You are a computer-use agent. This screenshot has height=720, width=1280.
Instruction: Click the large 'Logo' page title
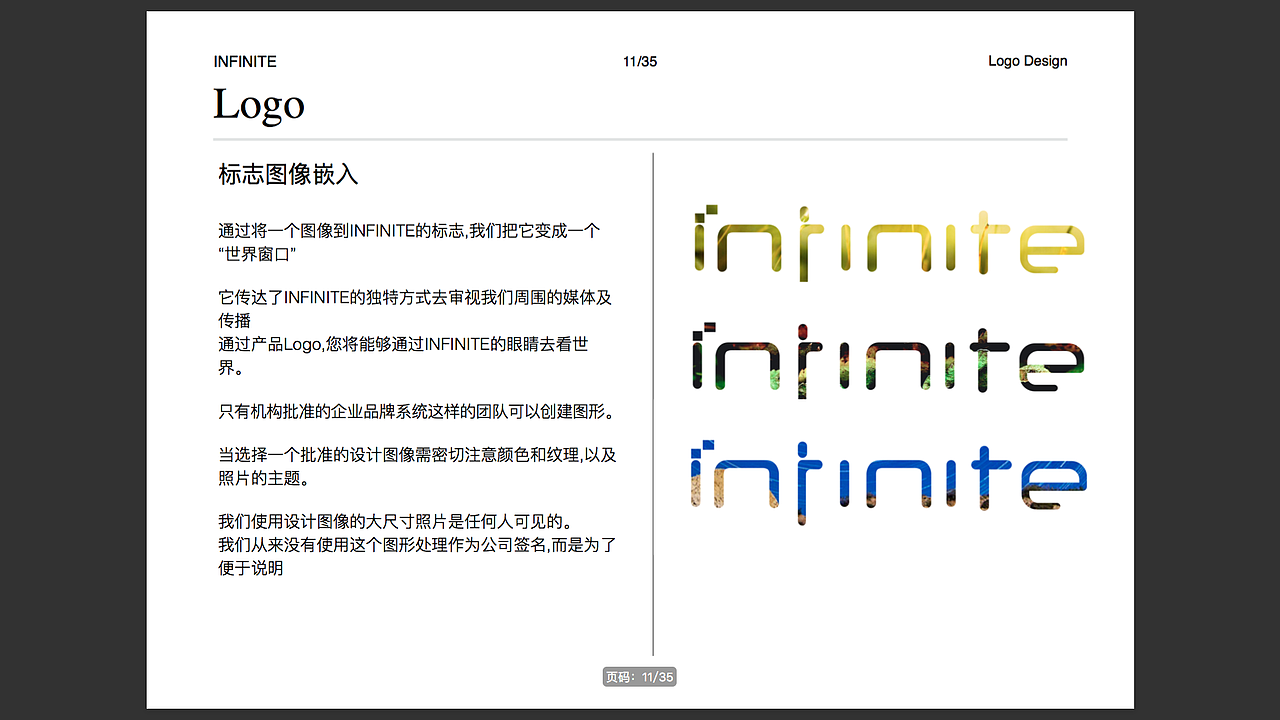[259, 105]
